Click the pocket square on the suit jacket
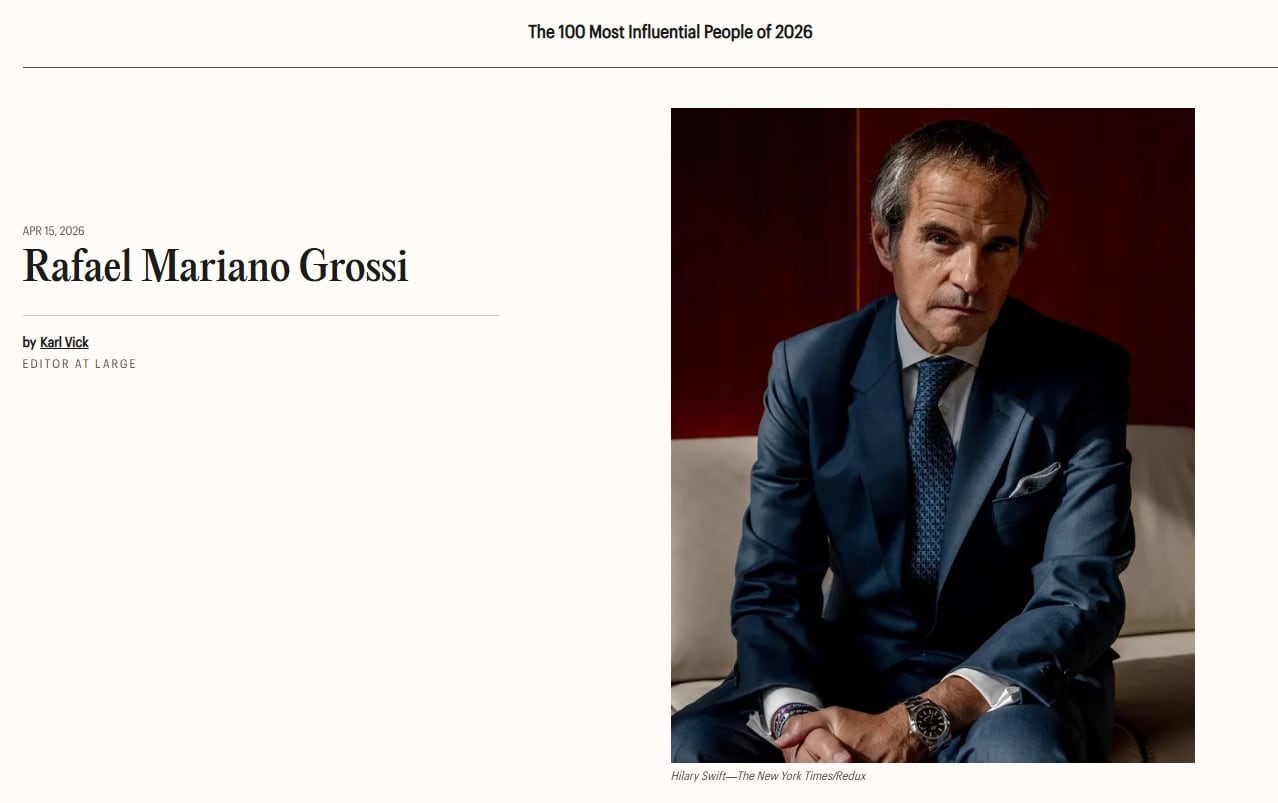Viewport: 1278px width, 803px height. pos(1033,480)
